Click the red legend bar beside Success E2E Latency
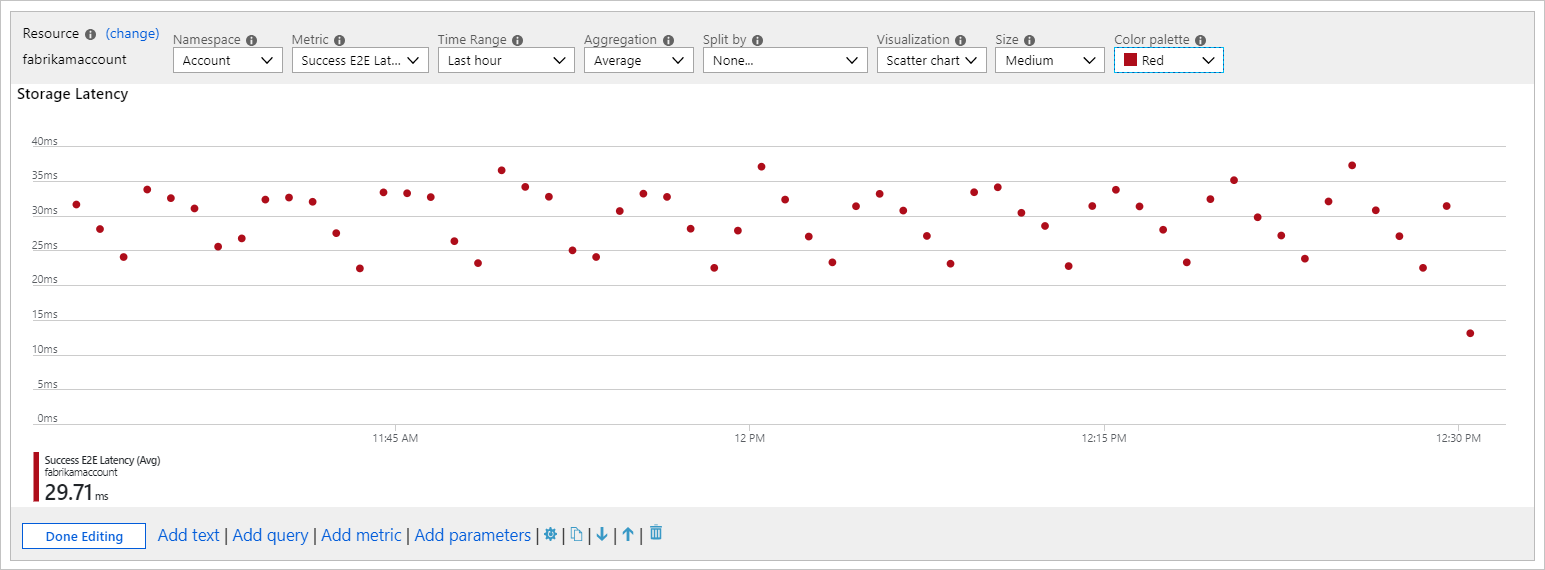 (36, 476)
